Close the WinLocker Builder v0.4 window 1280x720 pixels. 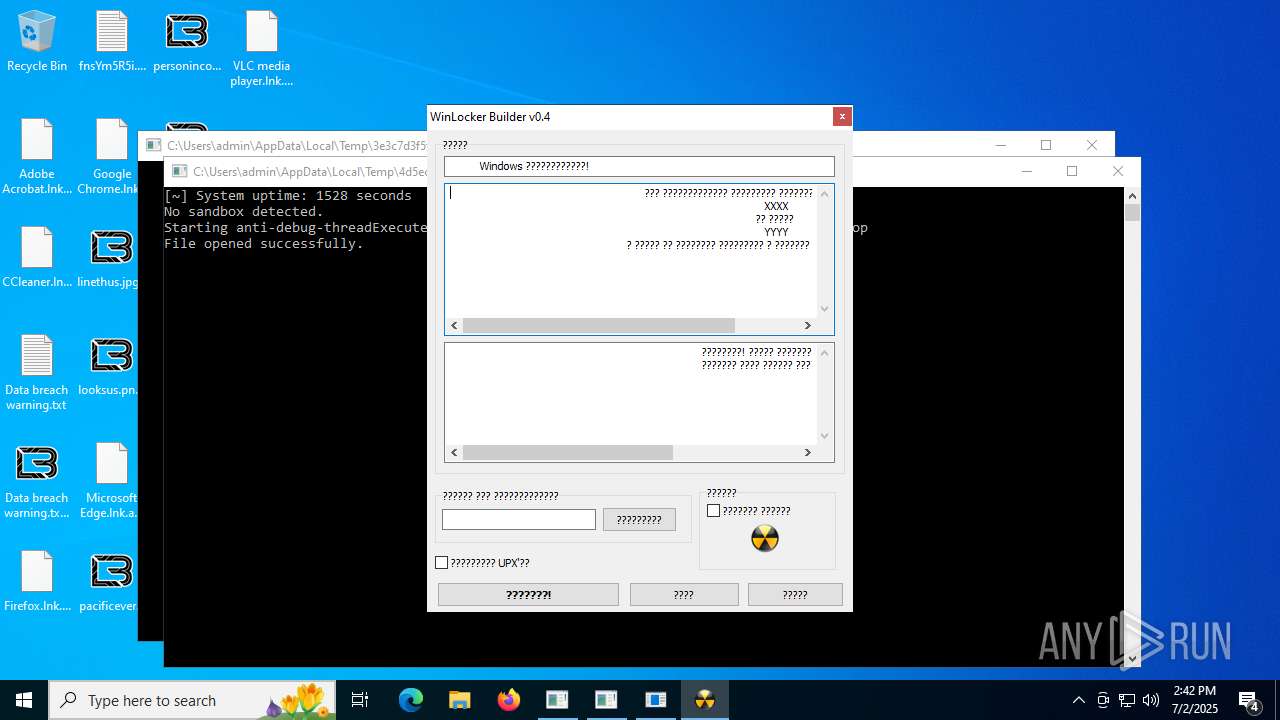click(842, 116)
